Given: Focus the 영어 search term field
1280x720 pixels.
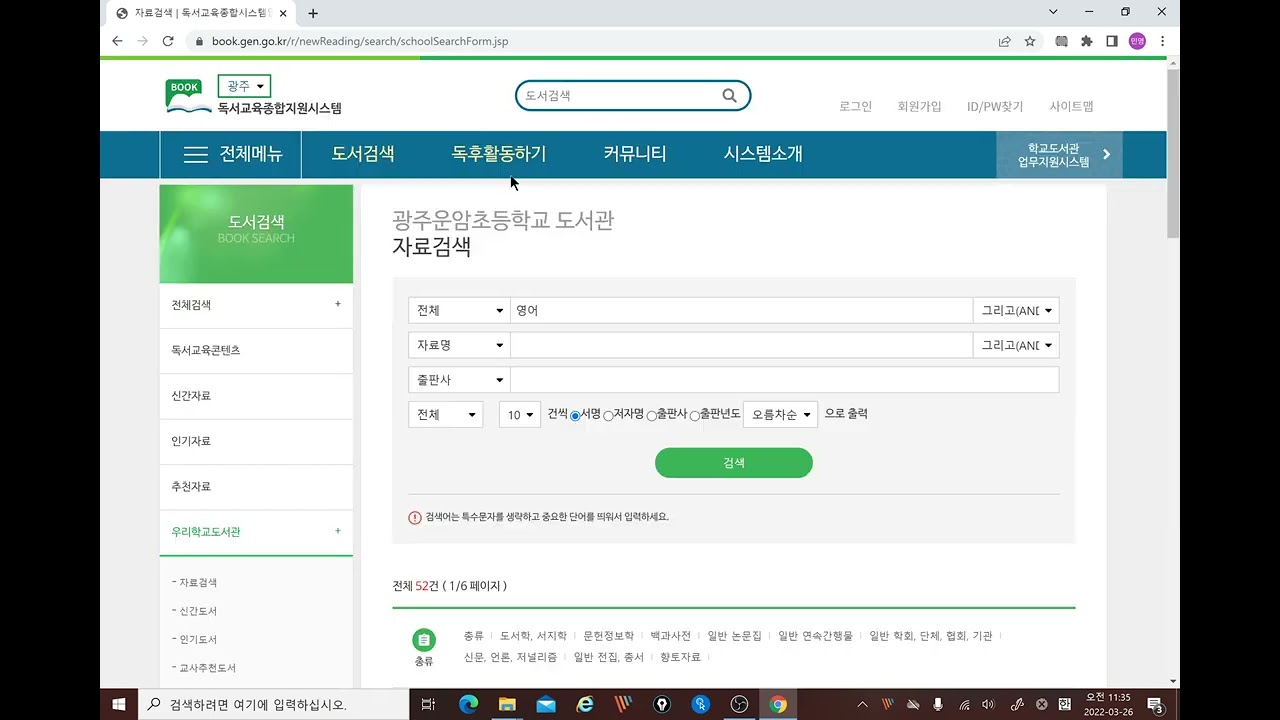Looking at the screenshot, I should point(741,311).
